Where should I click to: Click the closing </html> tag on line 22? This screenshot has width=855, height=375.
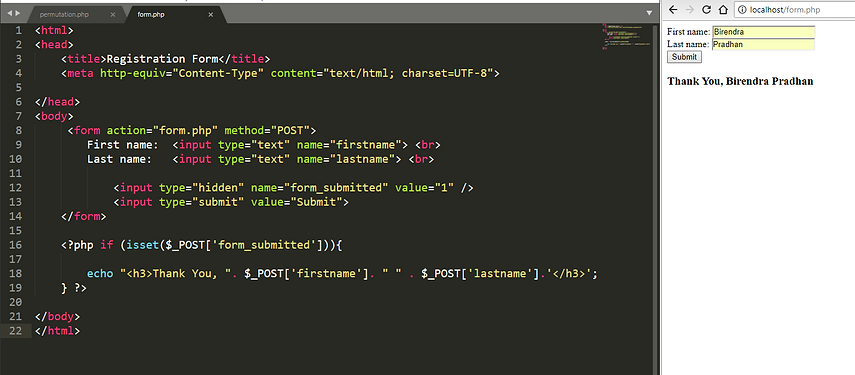click(57, 330)
